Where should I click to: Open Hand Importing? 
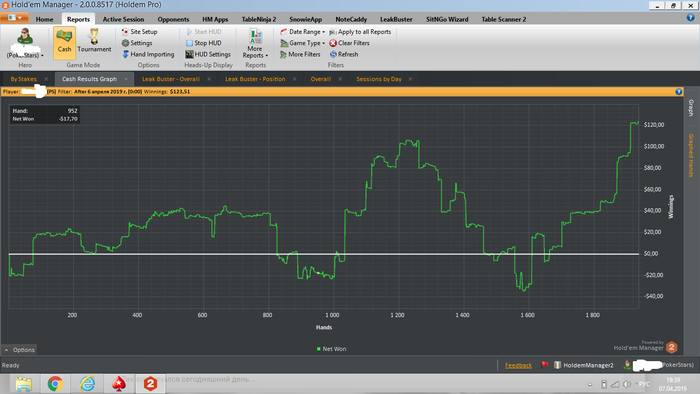coord(148,54)
